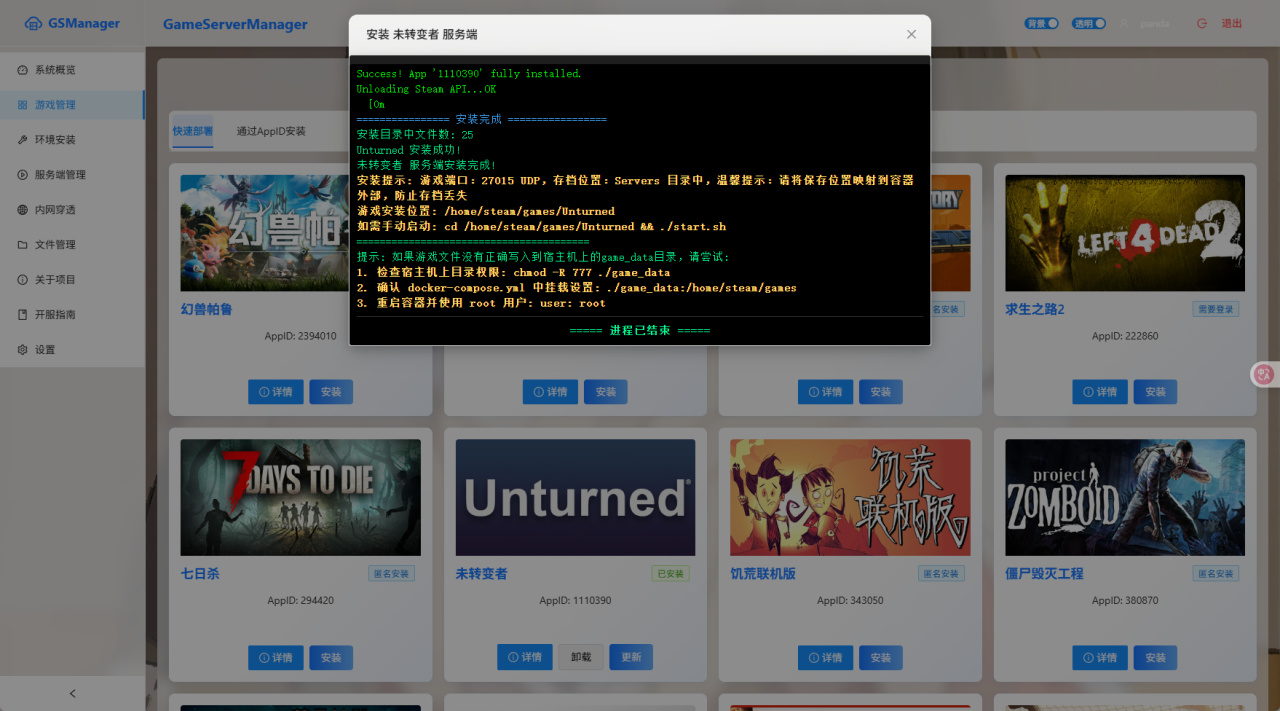
Task: Click the 饥荒联机版 cover image
Action: click(850, 497)
